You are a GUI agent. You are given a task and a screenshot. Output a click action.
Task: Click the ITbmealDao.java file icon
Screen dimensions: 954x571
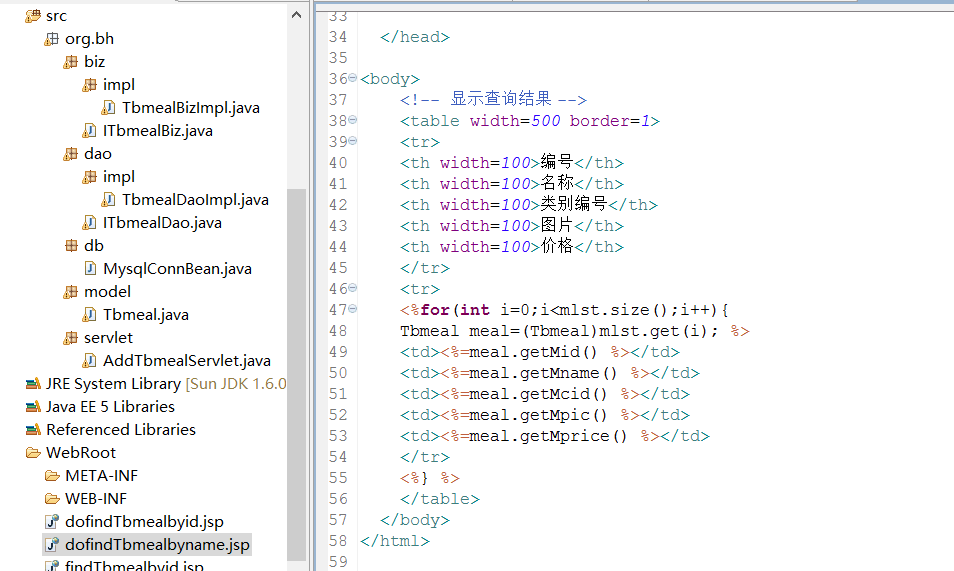(x=89, y=223)
